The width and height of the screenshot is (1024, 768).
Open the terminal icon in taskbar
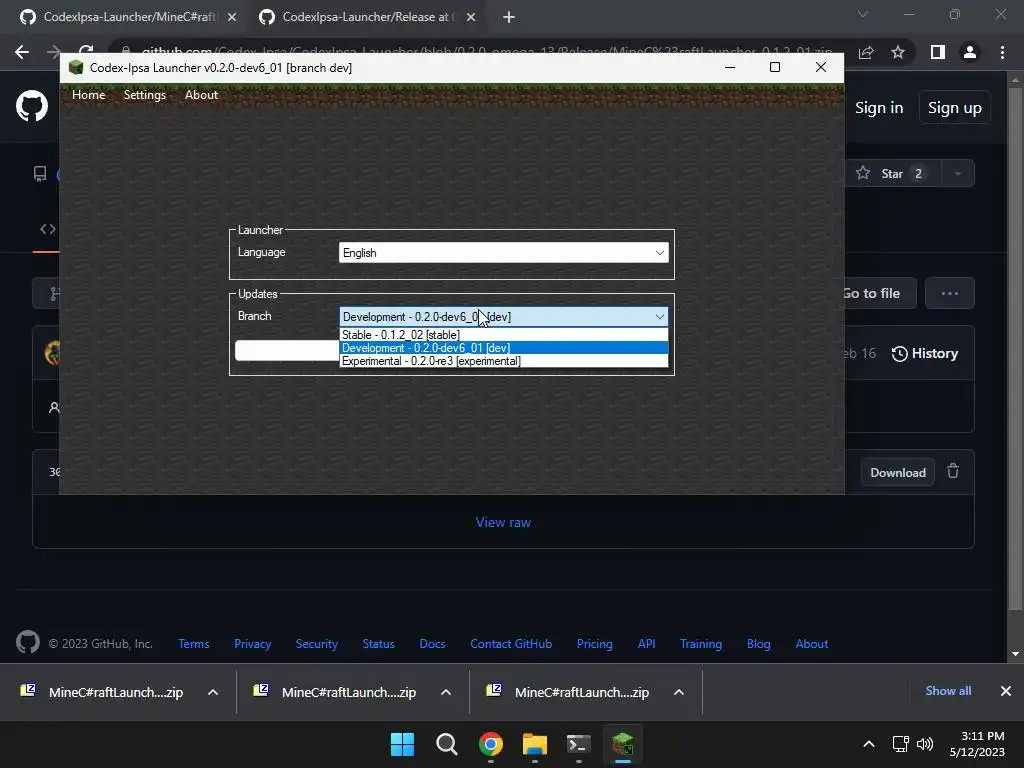coord(579,744)
